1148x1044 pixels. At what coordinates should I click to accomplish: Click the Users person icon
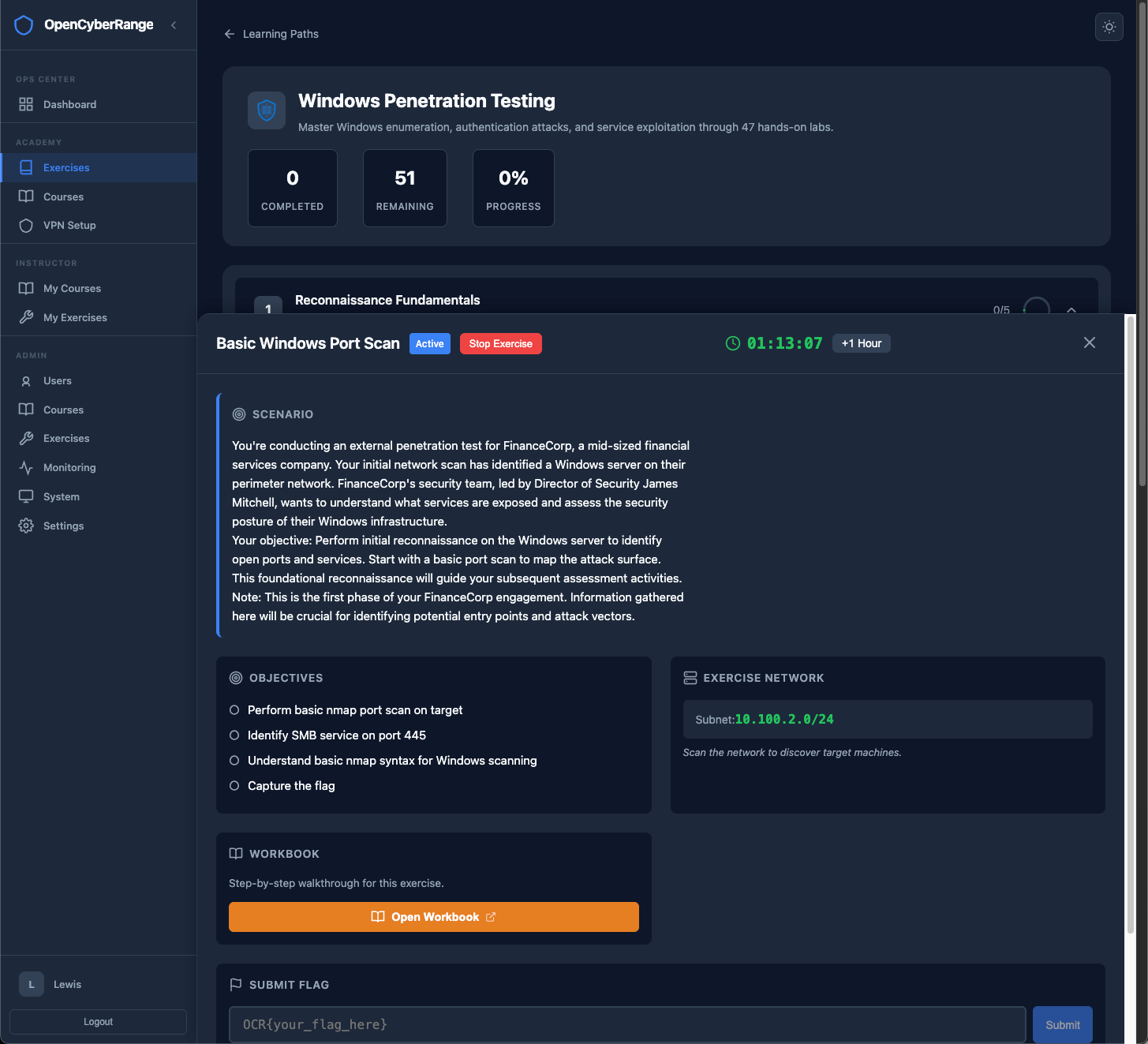pyautogui.click(x=26, y=381)
